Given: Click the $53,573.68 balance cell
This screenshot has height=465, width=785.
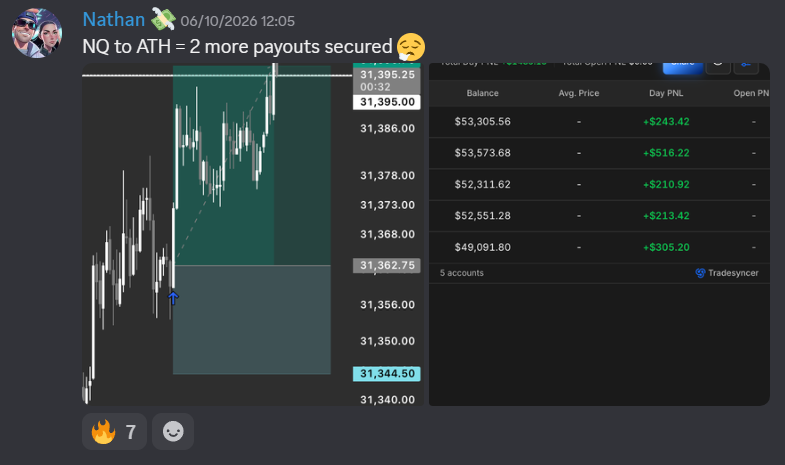Looking at the screenshot, I should 483,153.
